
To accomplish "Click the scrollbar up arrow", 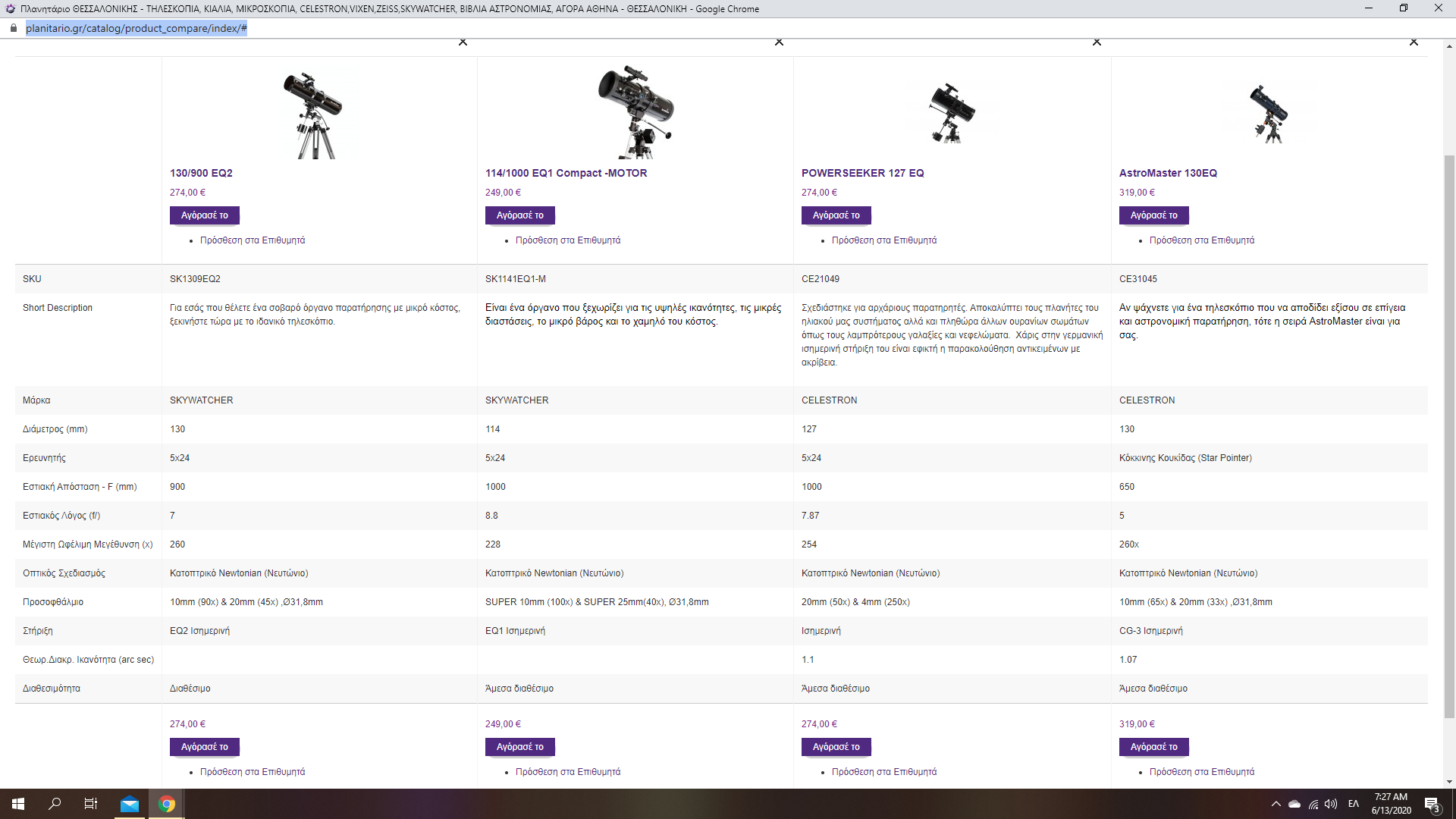I will tap(1449, 46).
